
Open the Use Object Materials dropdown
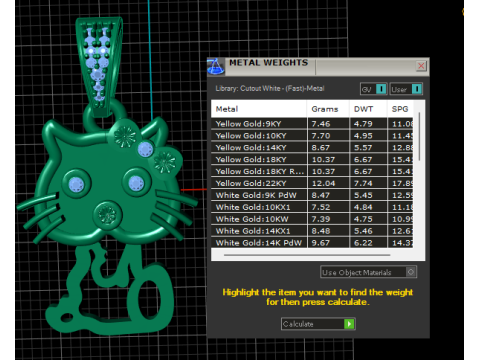click(x=368, y=272)
